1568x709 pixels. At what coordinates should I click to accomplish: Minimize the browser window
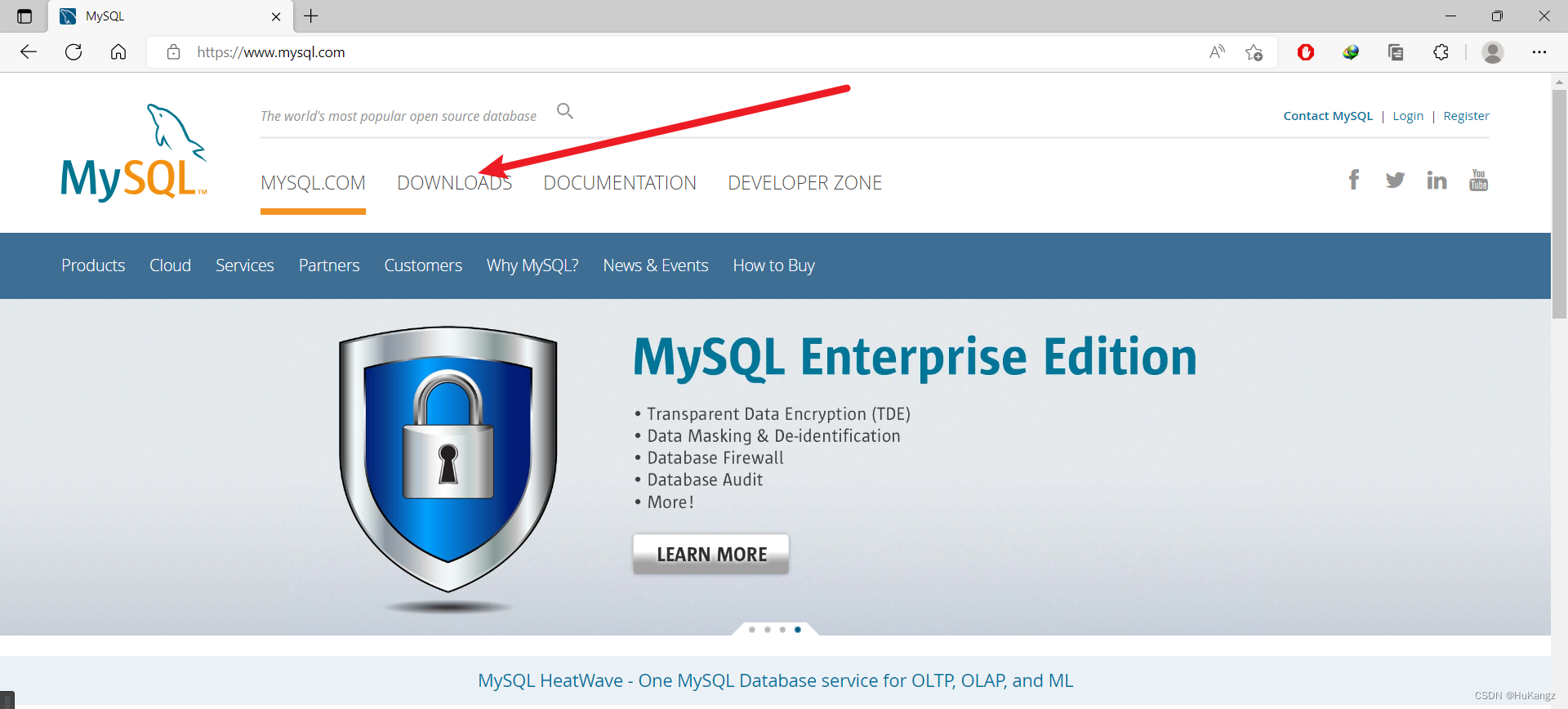click(1450, 16)
